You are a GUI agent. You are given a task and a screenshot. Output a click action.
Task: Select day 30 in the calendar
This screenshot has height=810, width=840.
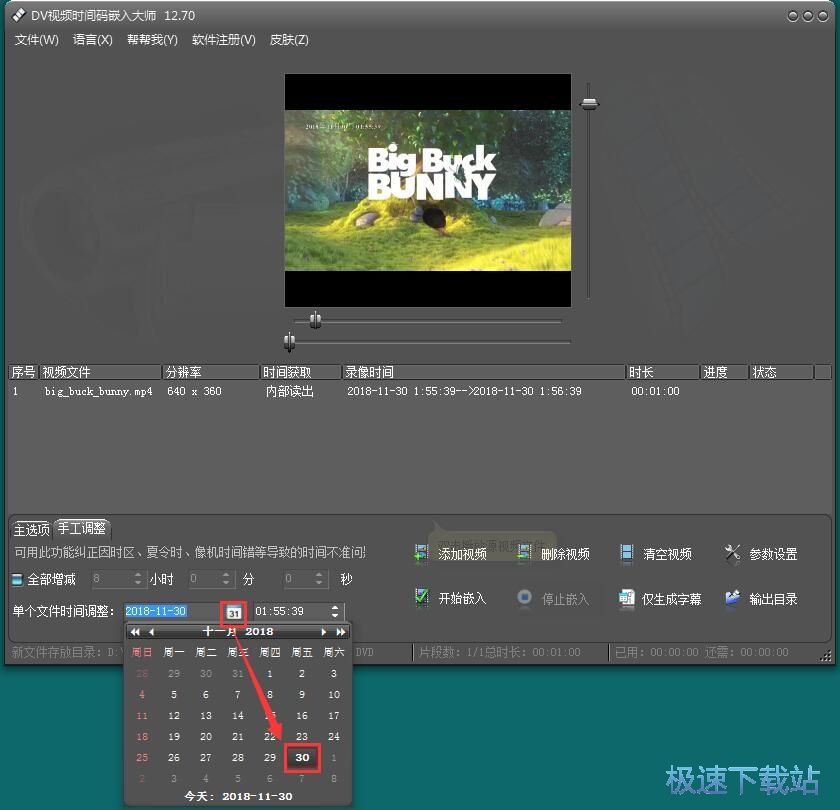[302, 758]
